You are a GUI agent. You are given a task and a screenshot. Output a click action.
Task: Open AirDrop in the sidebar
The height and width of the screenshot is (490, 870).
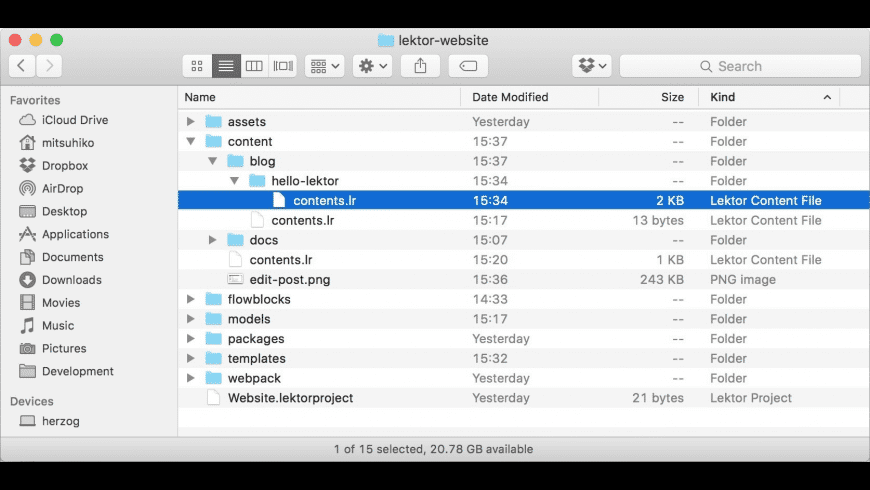point(62,189)
